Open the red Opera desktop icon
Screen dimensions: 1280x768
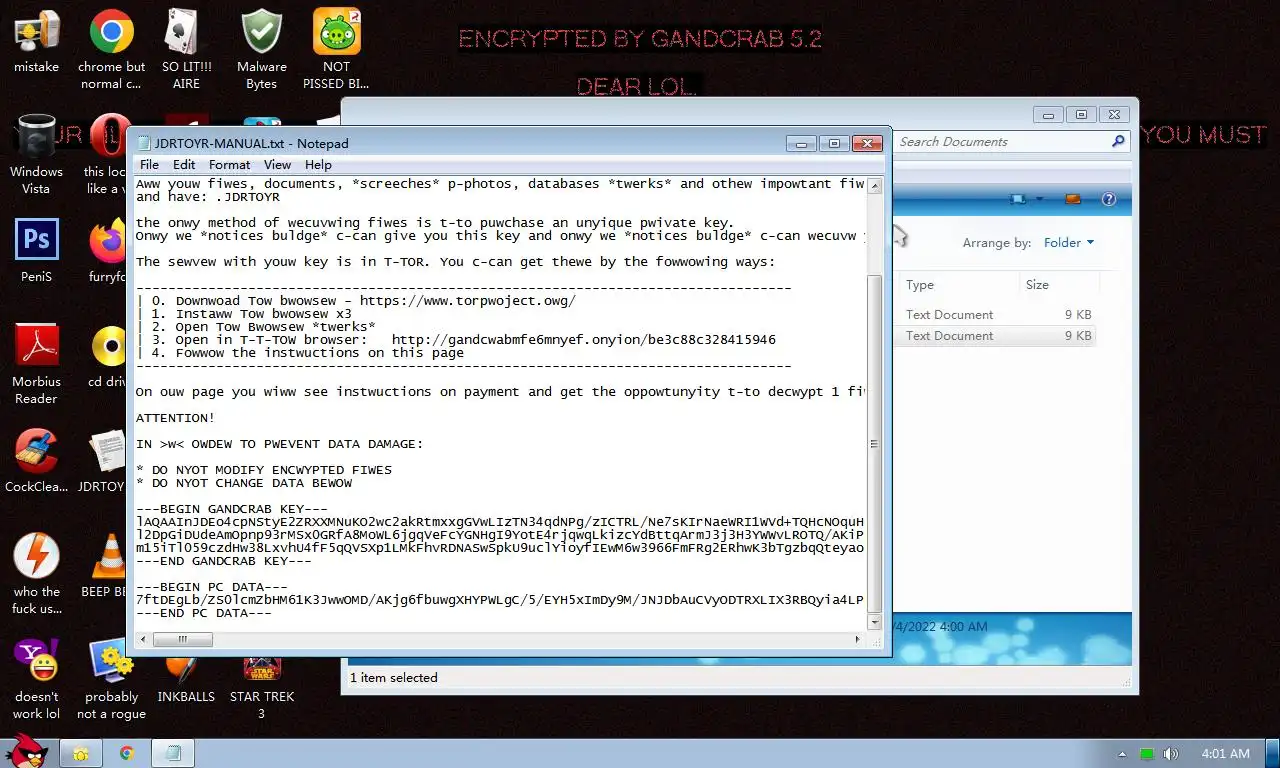[106, 137]
